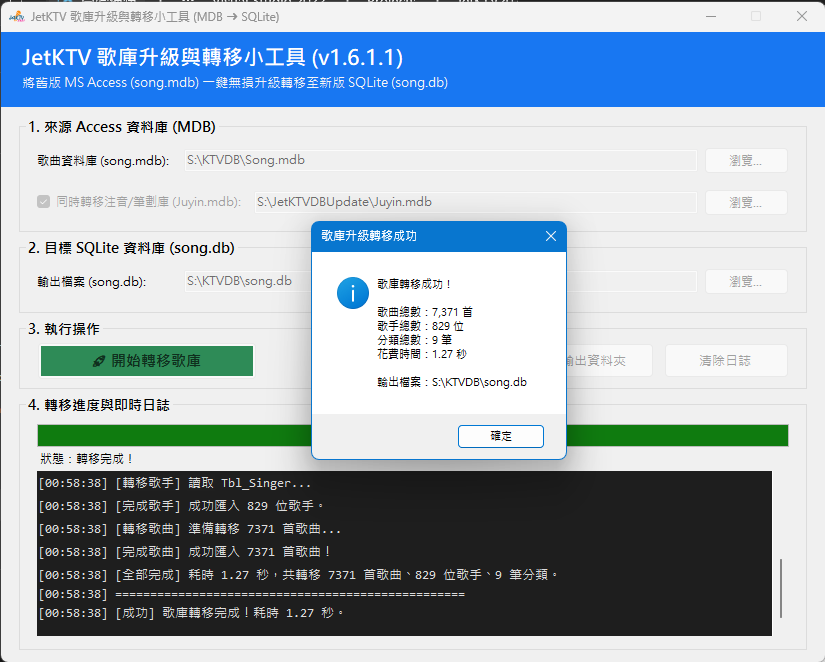Screen dimensions: 825x662
Task: Click the log line 準備轉移 7371 首歌曲
Action: tap(190, 529)
